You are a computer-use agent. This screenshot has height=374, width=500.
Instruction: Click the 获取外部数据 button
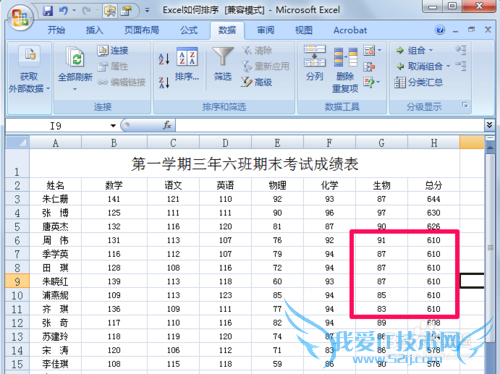tap(29, 70)
